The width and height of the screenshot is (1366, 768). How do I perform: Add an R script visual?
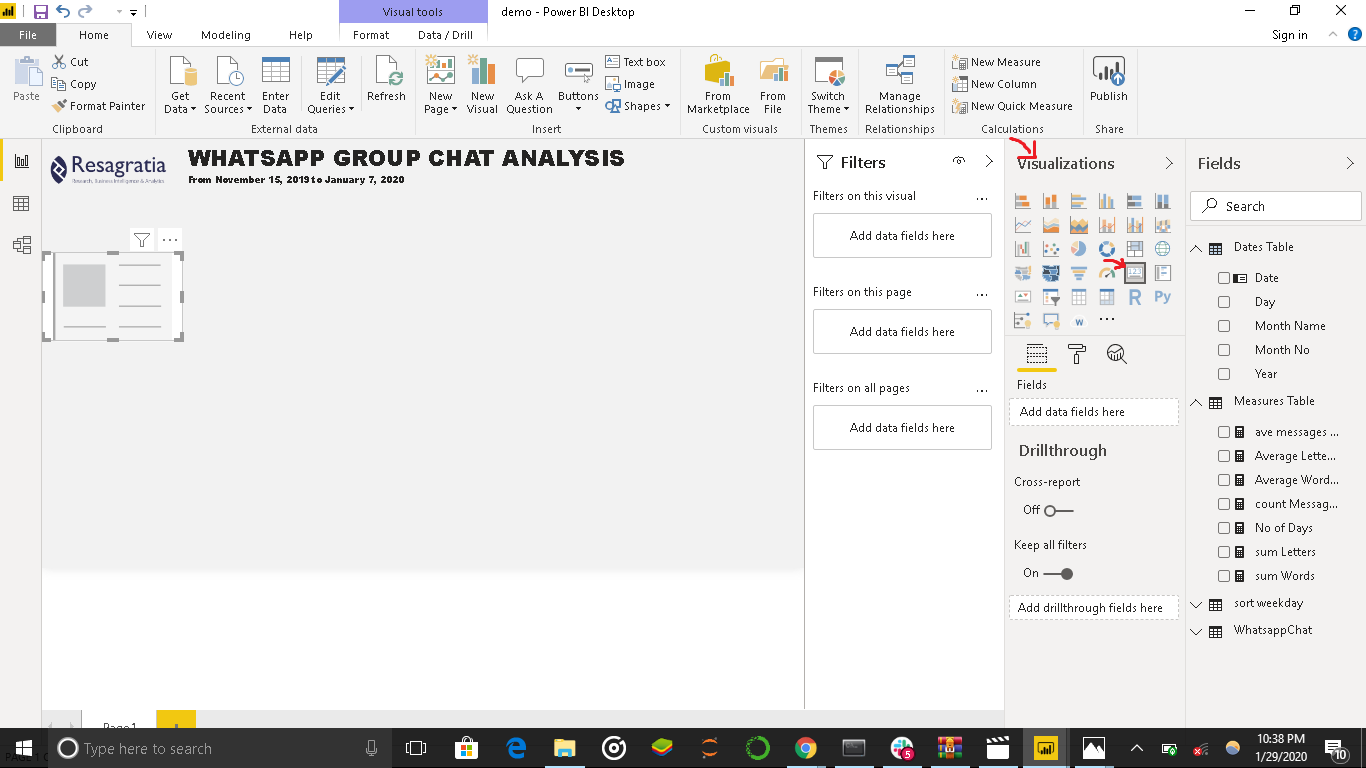(x=1135, y=297)
